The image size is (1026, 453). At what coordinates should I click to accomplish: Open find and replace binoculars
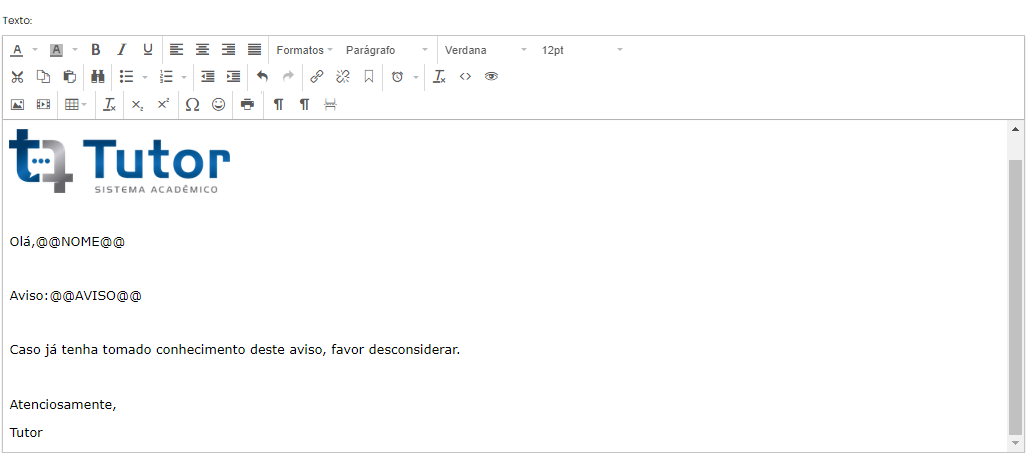point(98,77)
